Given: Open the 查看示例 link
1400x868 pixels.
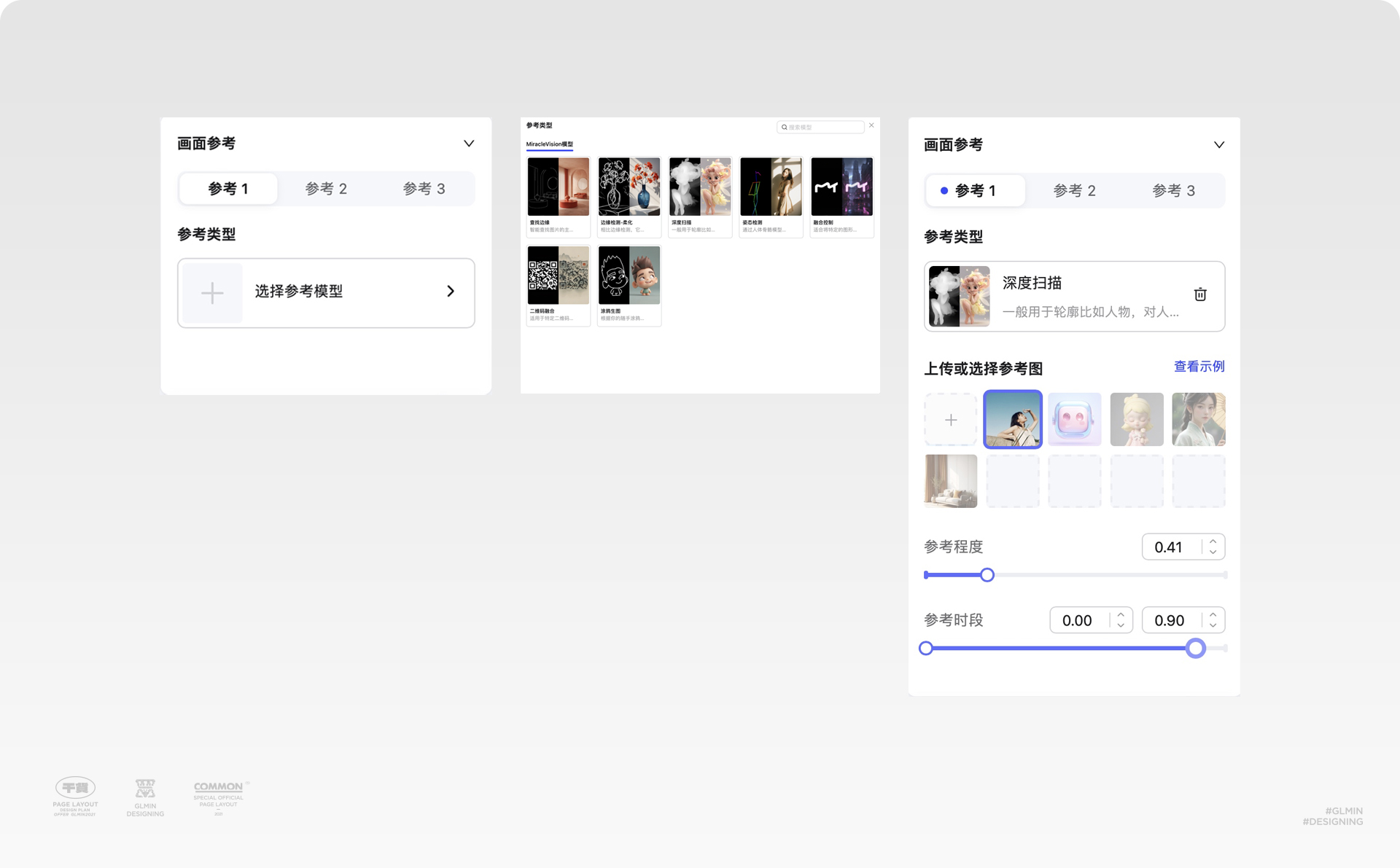Looking at the screenshot, I should pos(1199,367).
